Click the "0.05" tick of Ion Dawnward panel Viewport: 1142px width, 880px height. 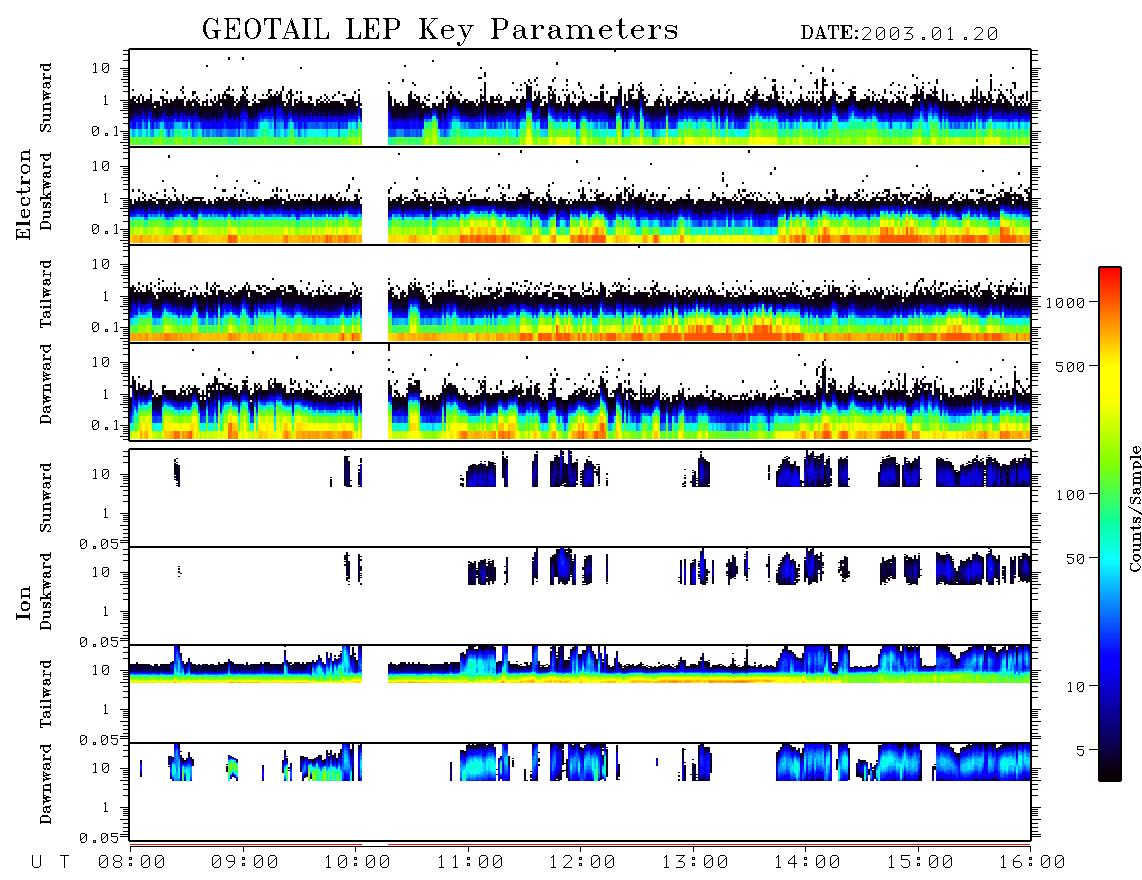click(98, 838)
